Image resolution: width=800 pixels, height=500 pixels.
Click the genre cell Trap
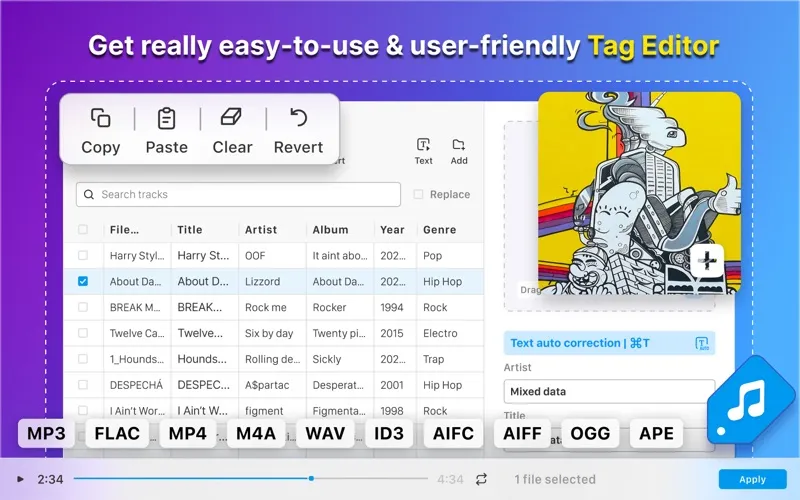[x=433, y=359]
